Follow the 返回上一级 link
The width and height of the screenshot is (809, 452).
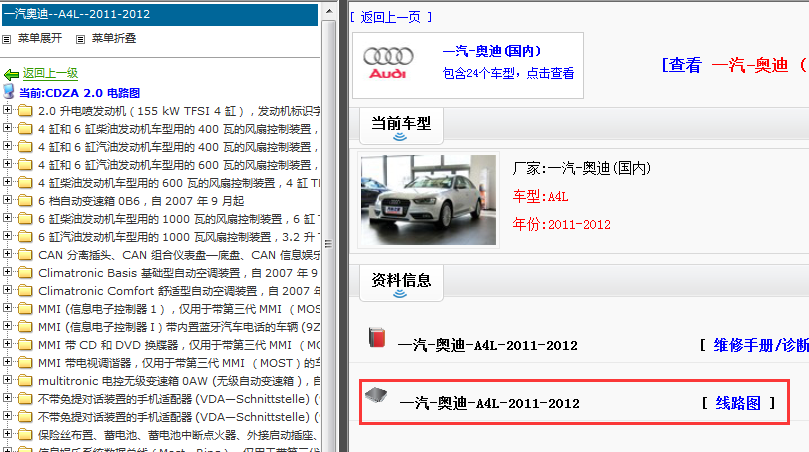[50, 73]
